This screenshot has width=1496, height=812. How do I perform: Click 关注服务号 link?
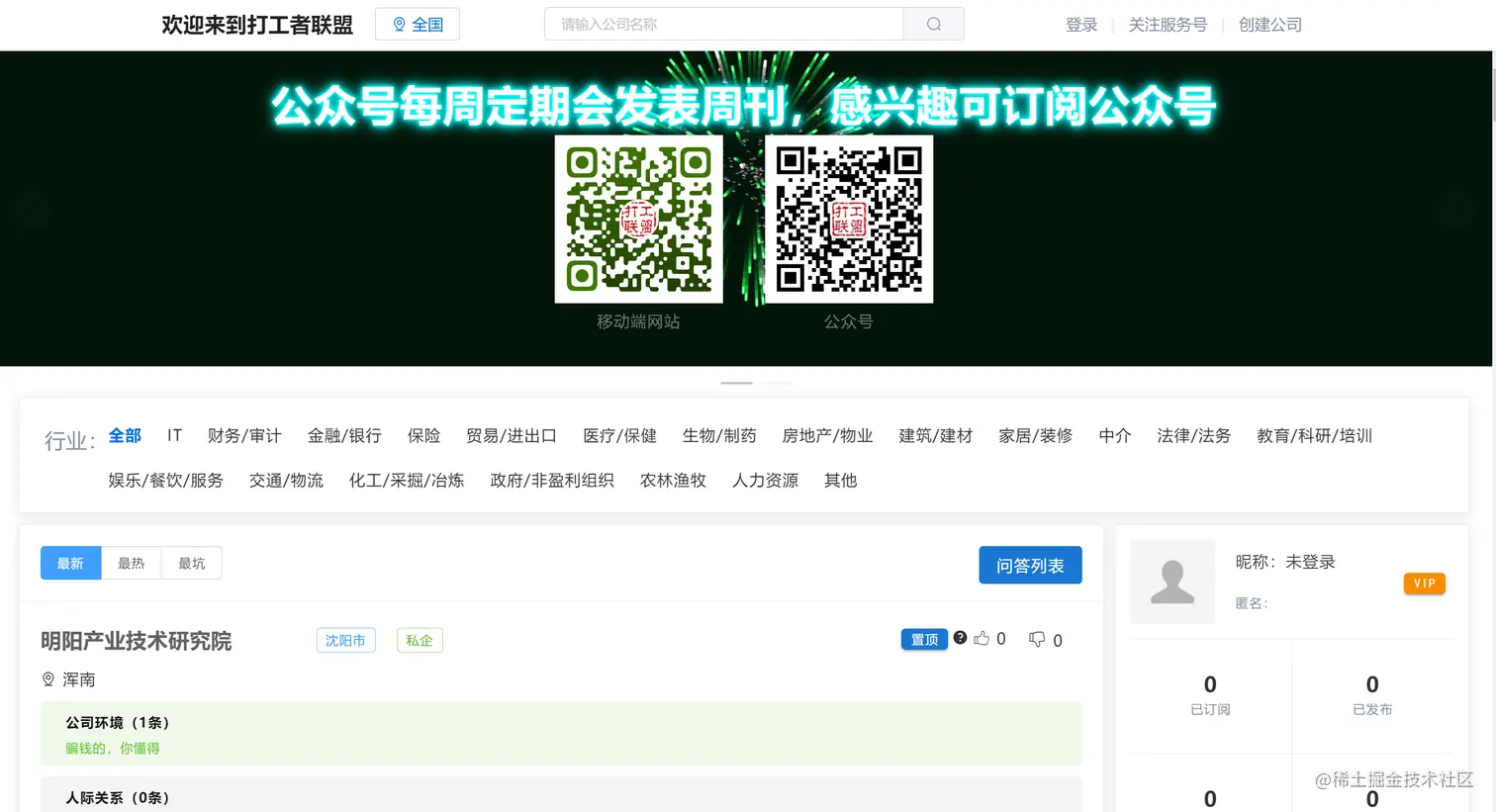(1168, 25)
